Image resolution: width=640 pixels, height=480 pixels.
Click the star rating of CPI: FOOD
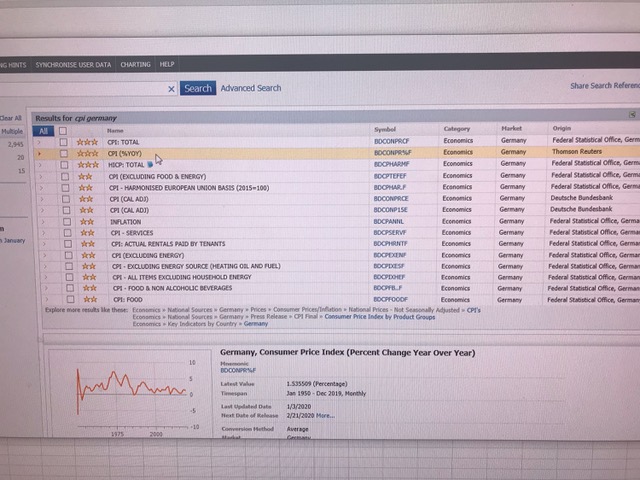point(87,299)
